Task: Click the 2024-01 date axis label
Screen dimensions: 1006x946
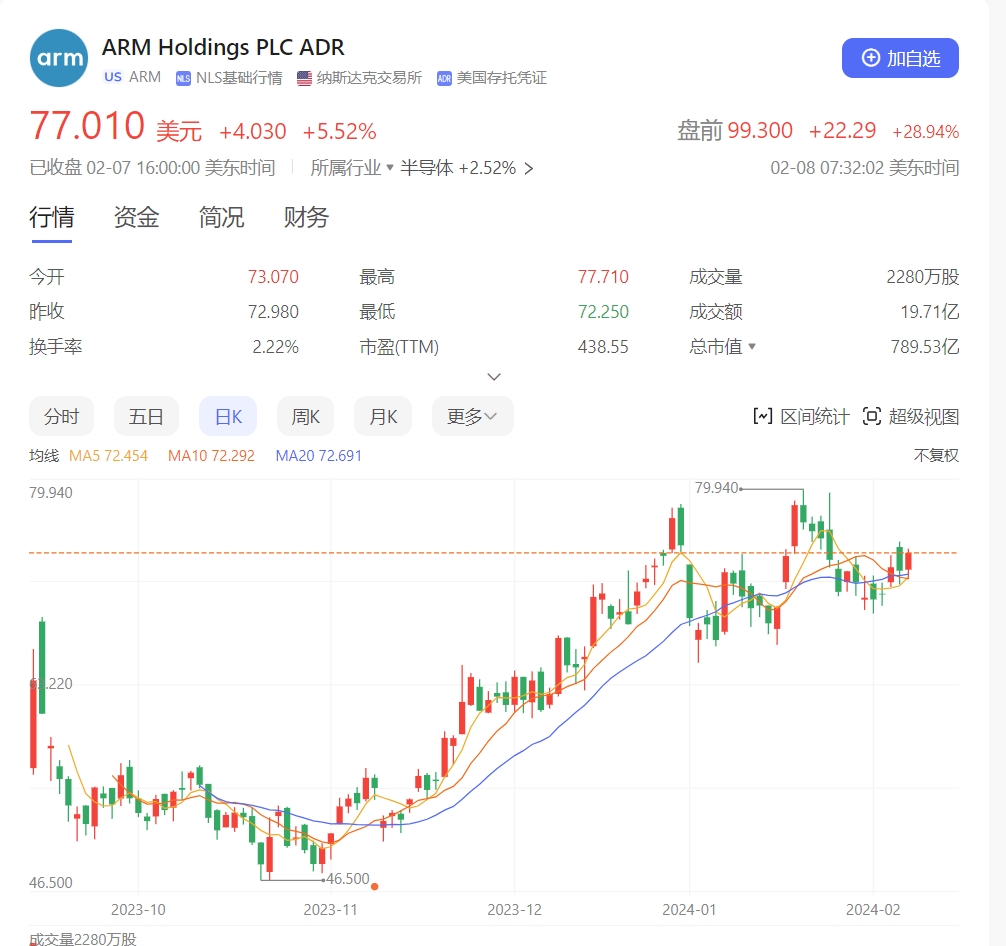Action: [689, 910]
